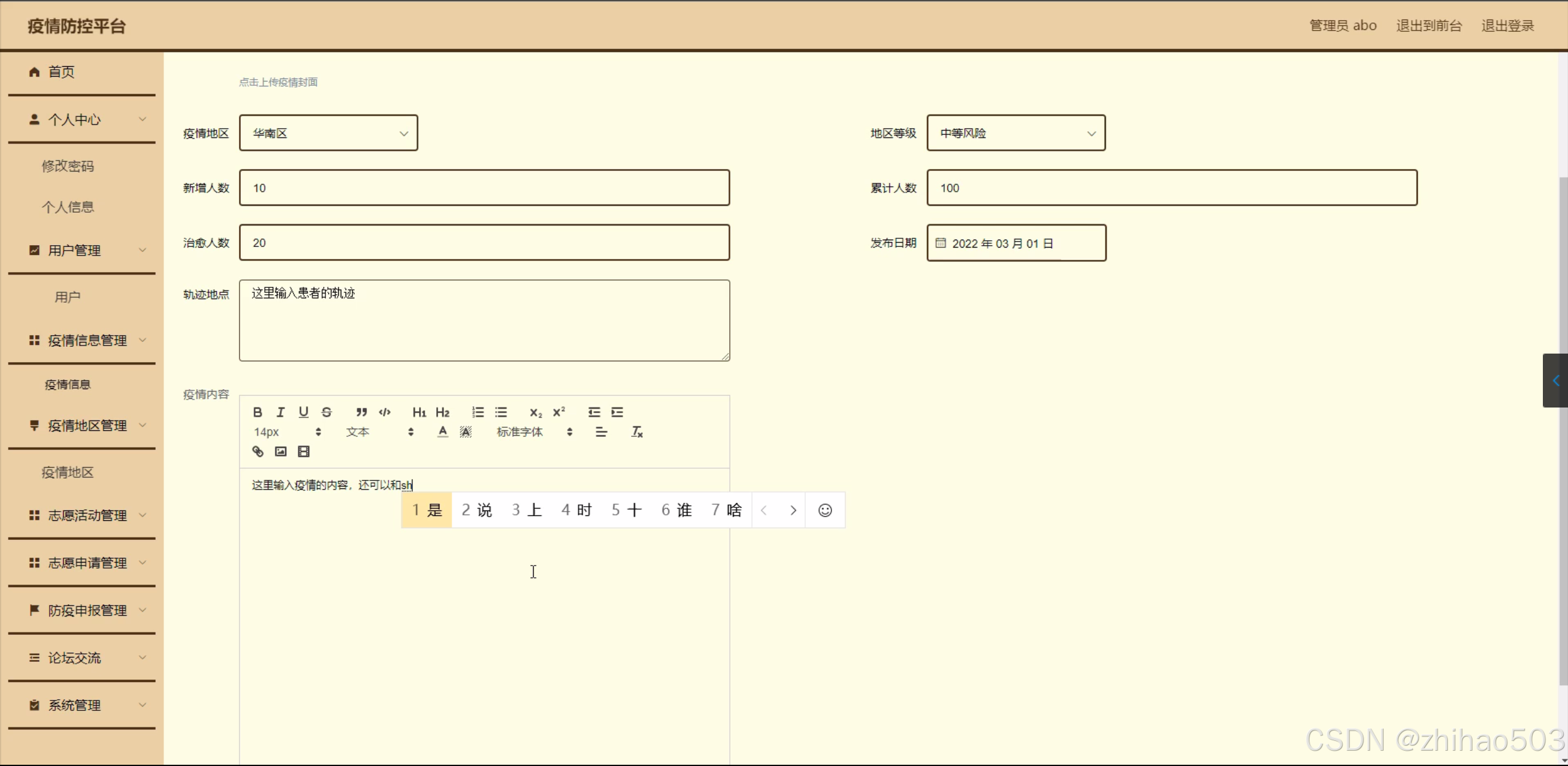Open the 地区等级 dropdown showing 中等风险
This screenshot has height=766, width=1568.
pos(1015,133)
